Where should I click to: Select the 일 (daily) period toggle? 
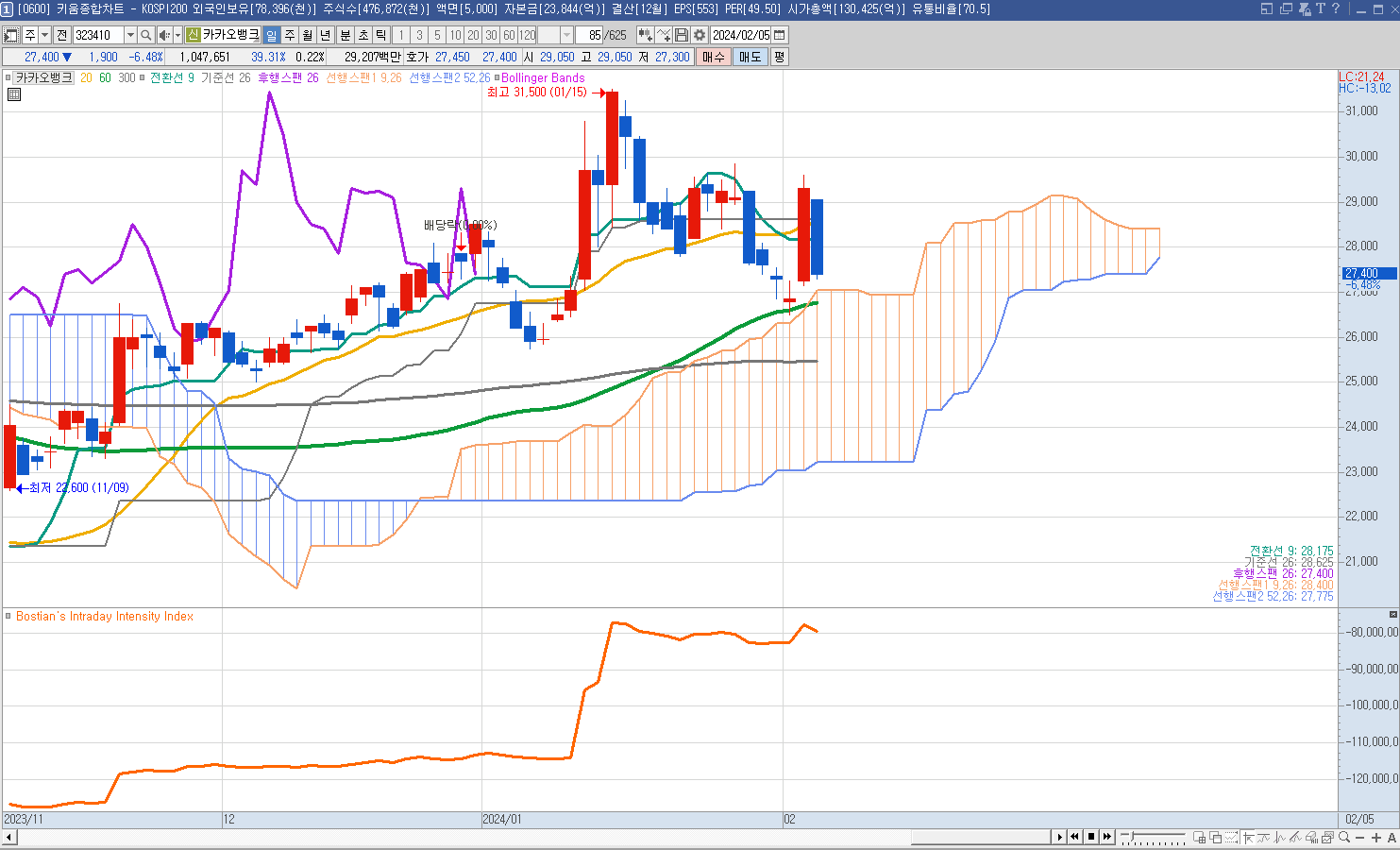[x=272, y=35]
